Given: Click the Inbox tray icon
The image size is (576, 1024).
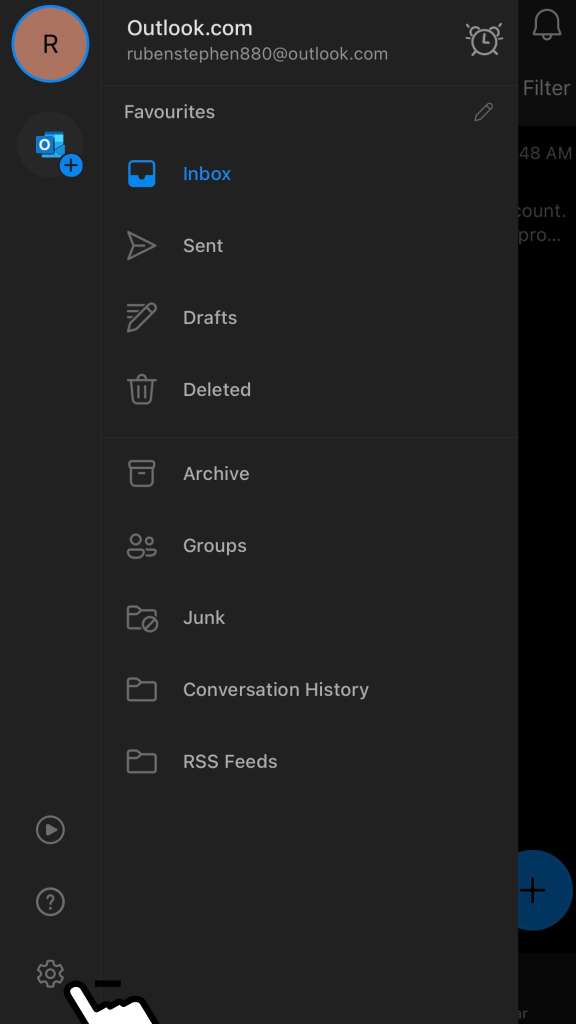Looking at the screenshot, I should point(142,174).
